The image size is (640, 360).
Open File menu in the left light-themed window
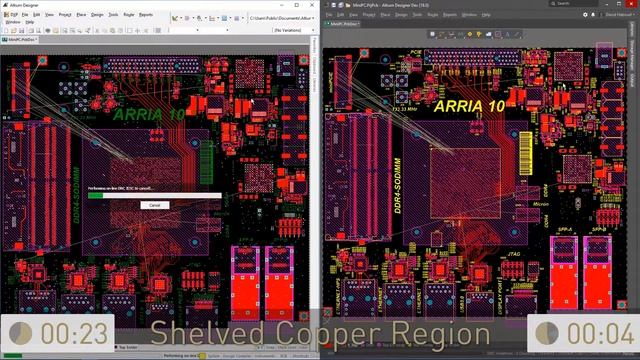(25, 15)
